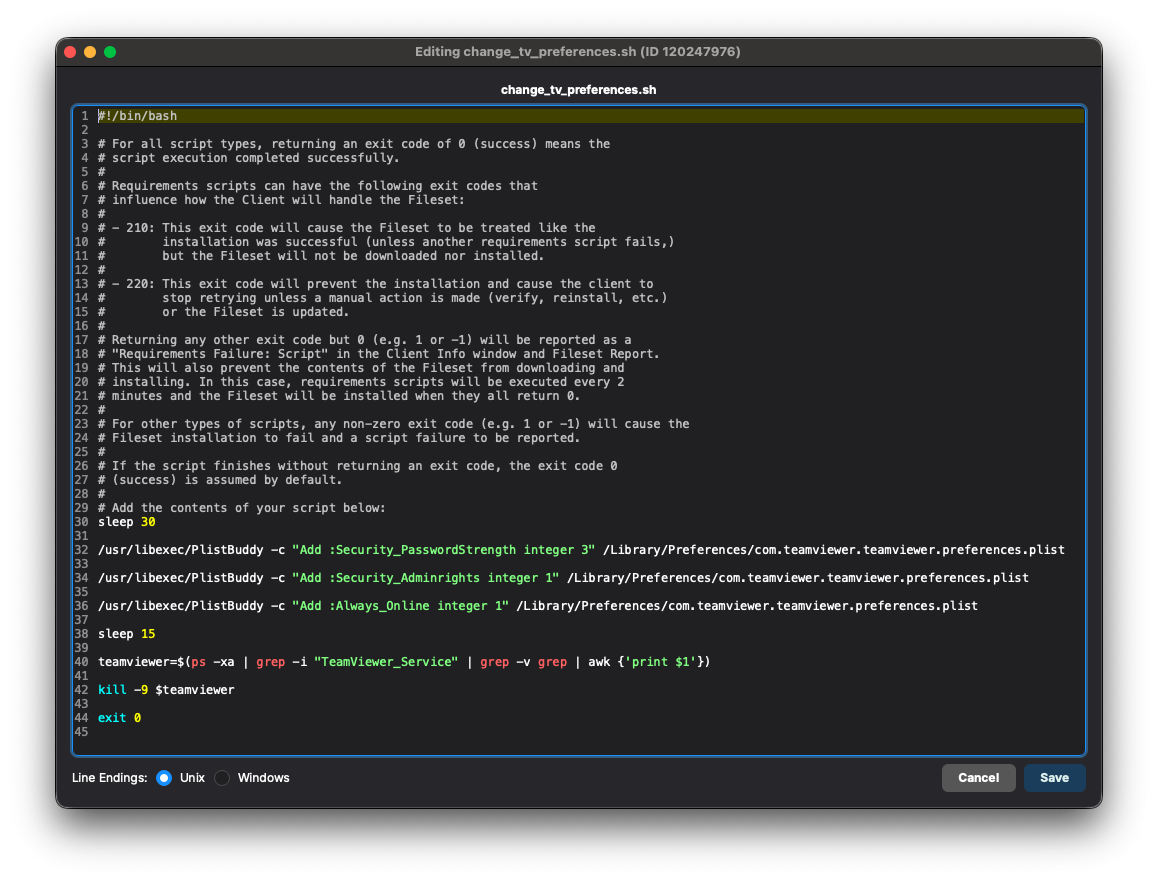Click the change_tv_preferences.sh filename header
The width and height of the screenshot is (1158, 882).
(x=578, y=90)
